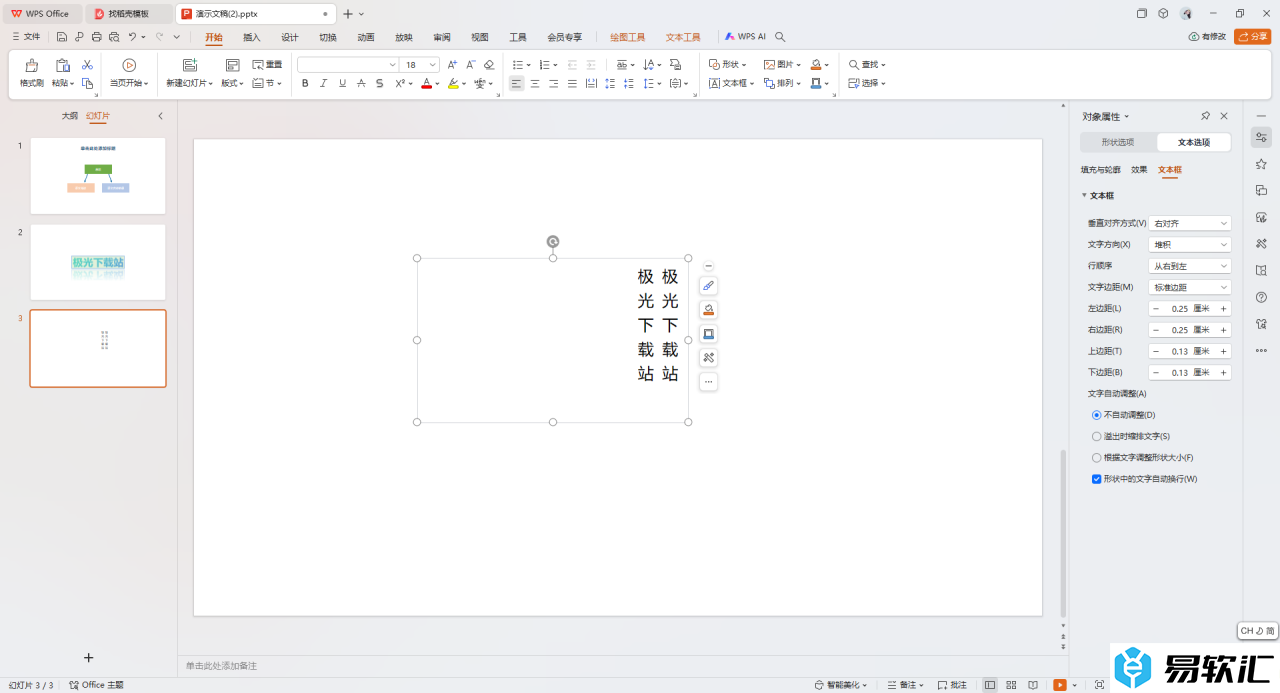Viewport: 1280px width, 693px height.
Task: Open WPS AI button
Action: point(746,37)
